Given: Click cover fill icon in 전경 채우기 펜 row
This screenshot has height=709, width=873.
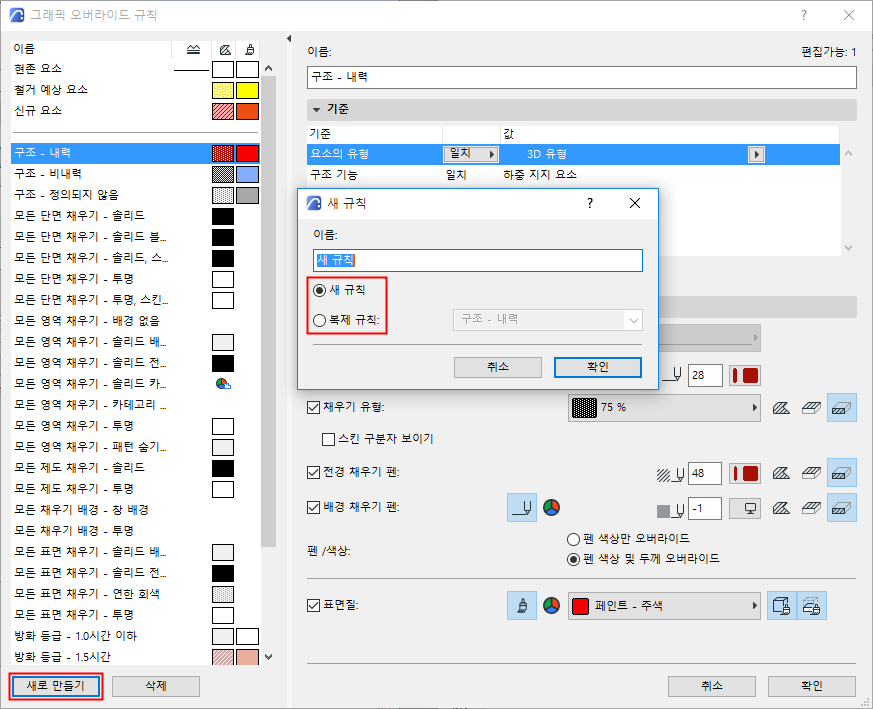Looking at the screenshot, I should pos(811,473).
